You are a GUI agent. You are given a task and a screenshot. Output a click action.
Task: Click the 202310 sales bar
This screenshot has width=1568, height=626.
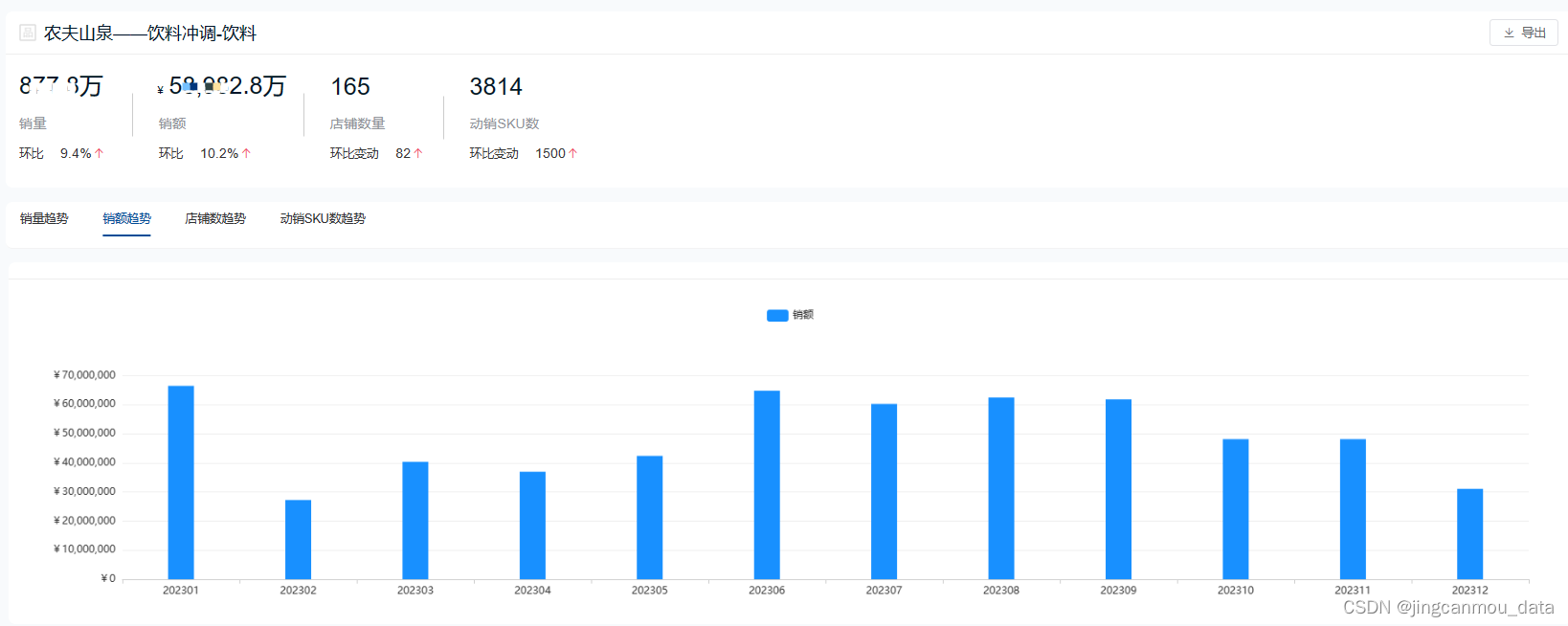pos(1236,509)
